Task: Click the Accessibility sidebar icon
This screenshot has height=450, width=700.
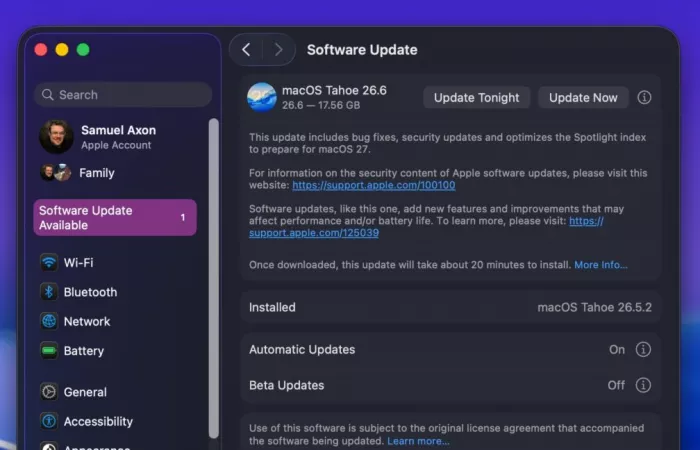Action: click(x=49, y=421)
